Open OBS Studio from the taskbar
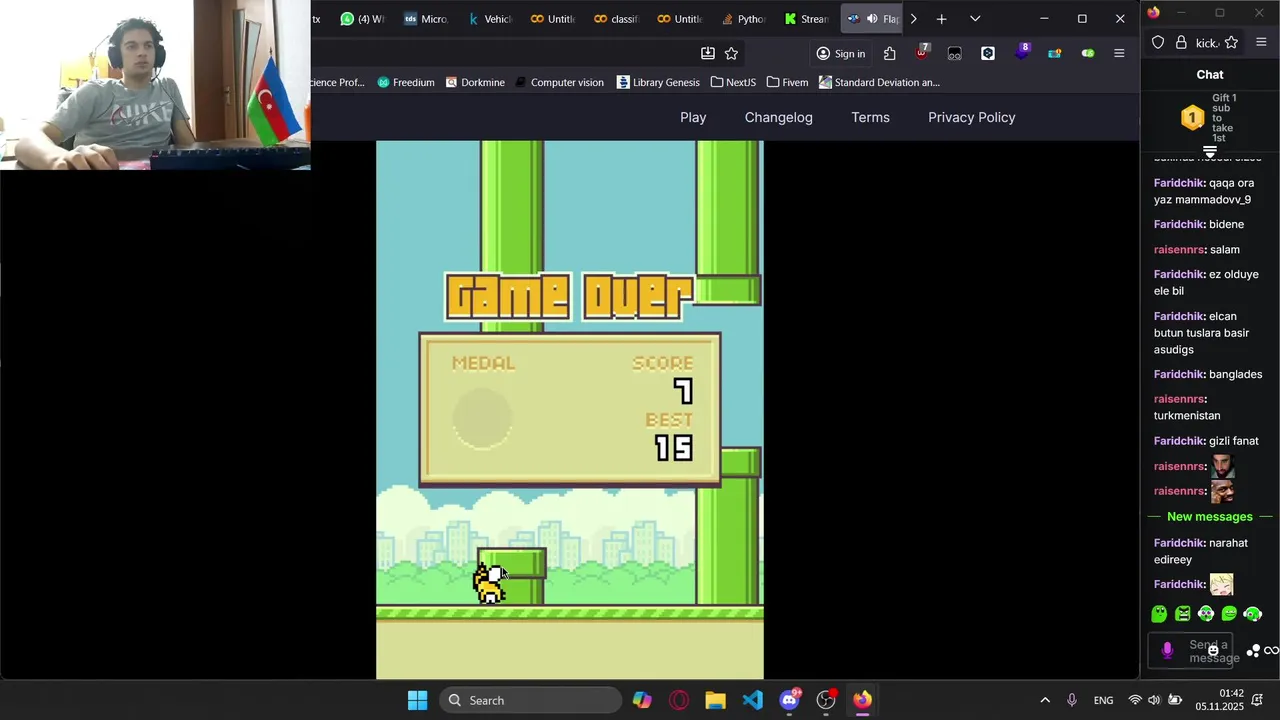Viewport: 1280px width, 720px height. pyautogui.click(x=826, y=700)
